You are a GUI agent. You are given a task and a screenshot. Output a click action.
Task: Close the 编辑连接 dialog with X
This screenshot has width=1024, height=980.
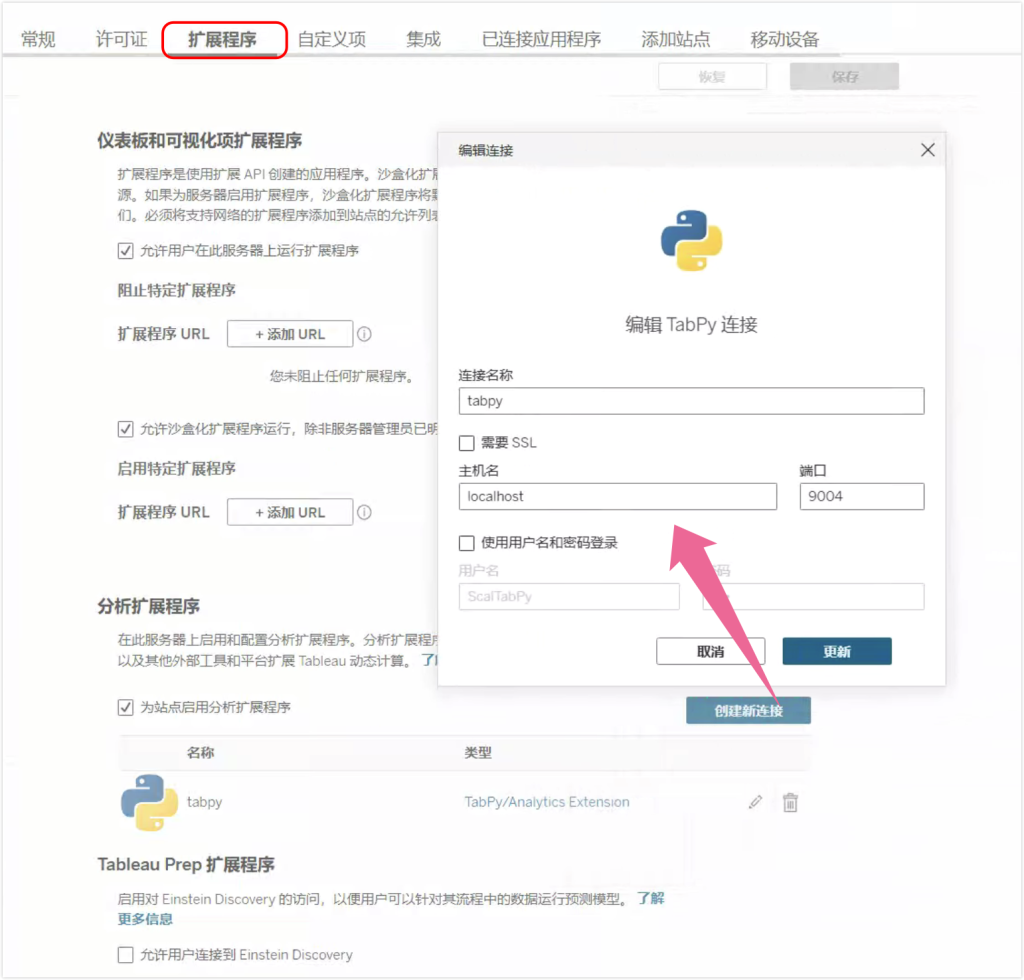coord(927,150)
